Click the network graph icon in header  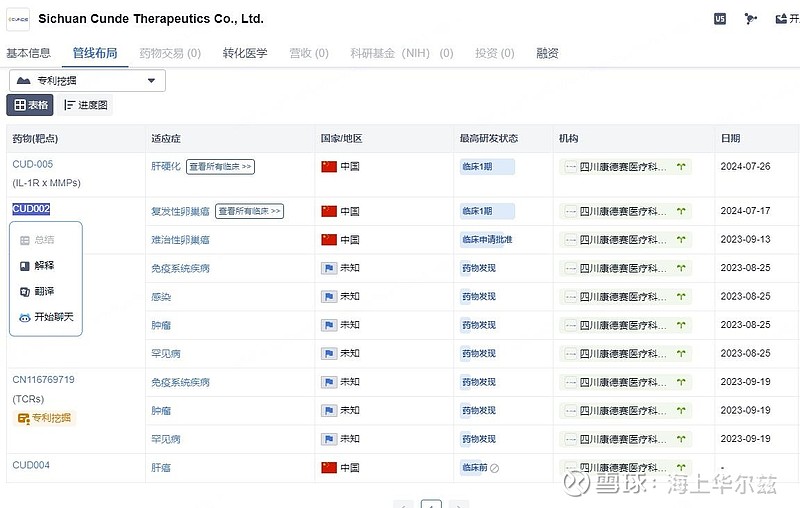(751, 19)
